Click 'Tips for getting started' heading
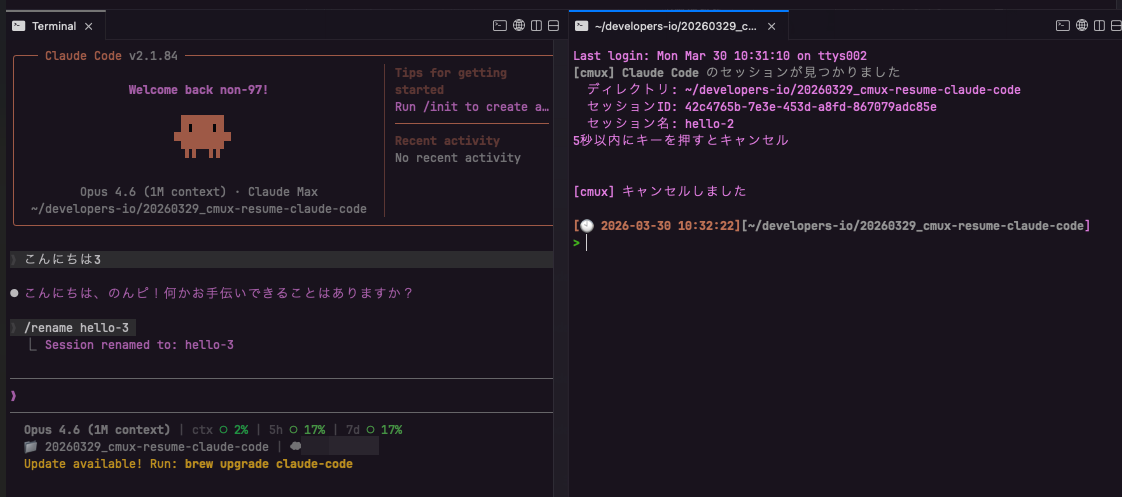 coord(451,82)
